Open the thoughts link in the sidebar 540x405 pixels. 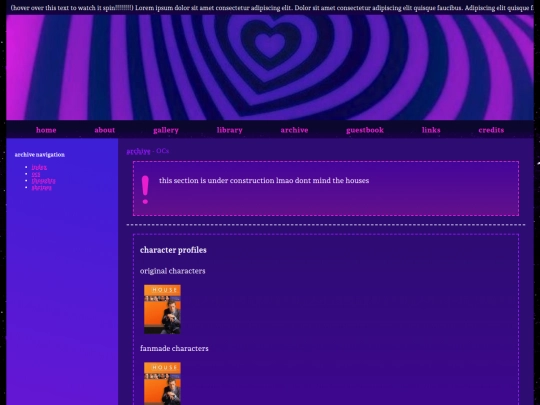click(x=43, y=181)
